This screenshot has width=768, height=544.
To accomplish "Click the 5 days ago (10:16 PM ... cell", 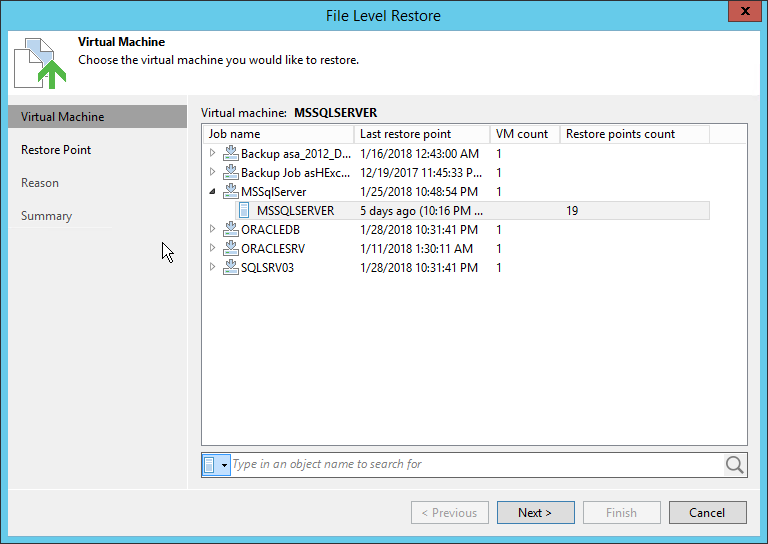I will [x=421, y=211].
